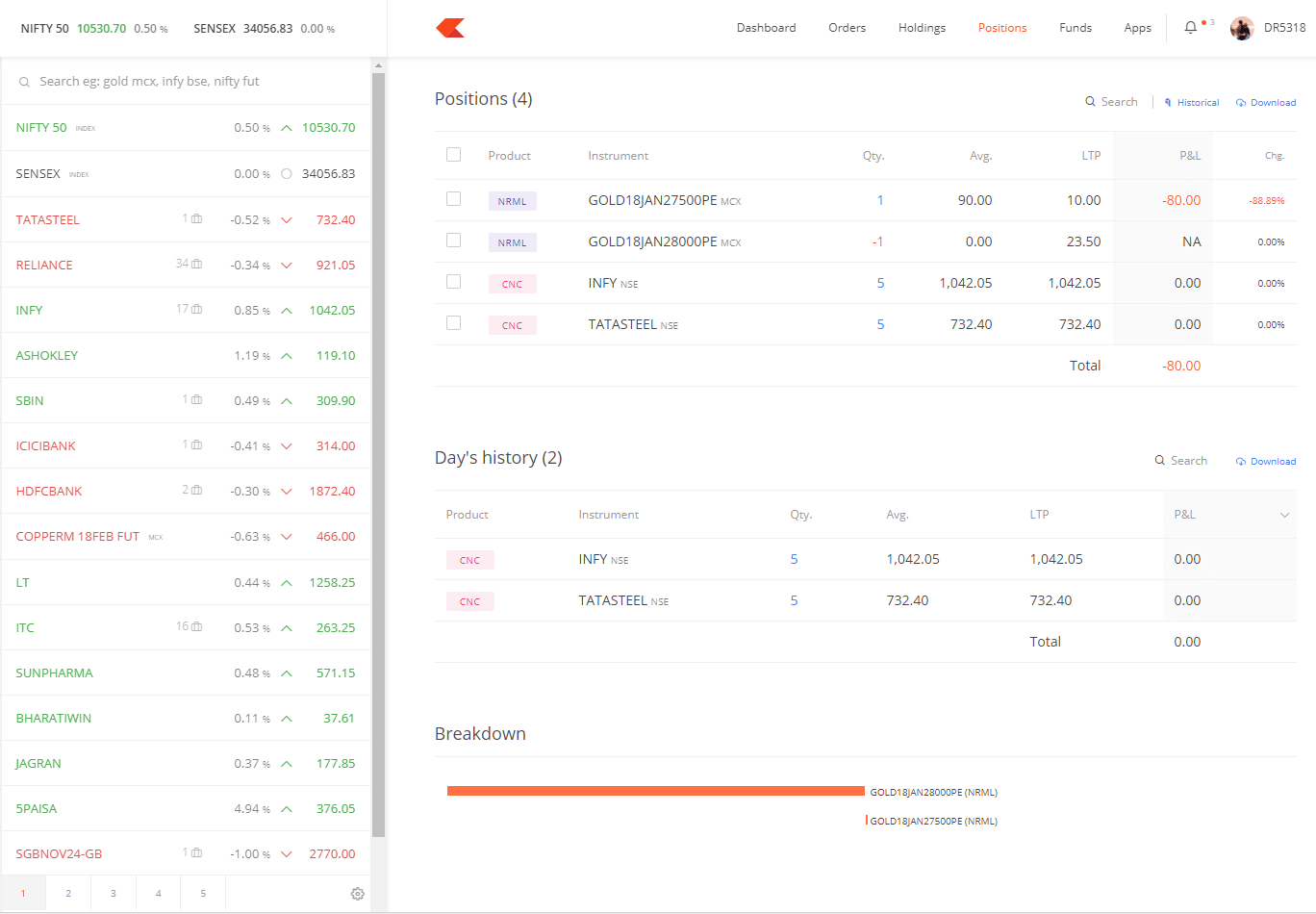Screen dimensions: 1316x914
Task: Open the Apps tab
Action: 1138,28
